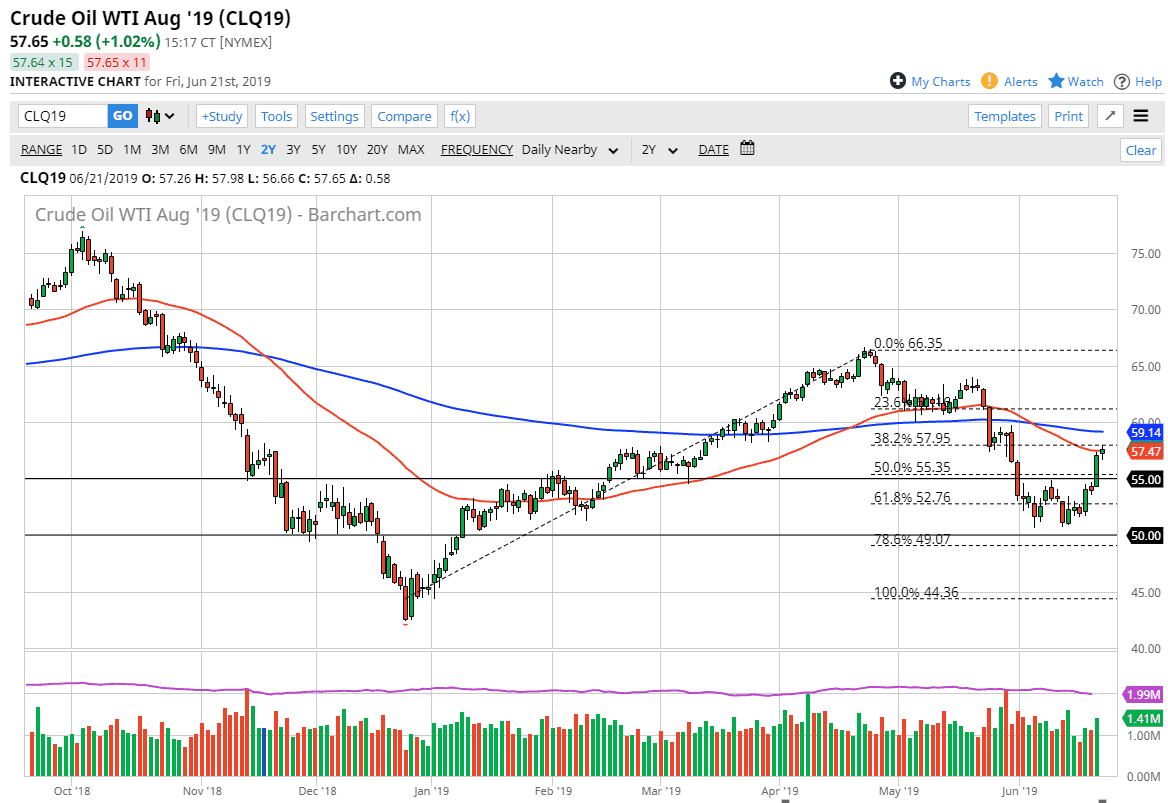This screenshot has height=803, width=1168.
Task: Click the Watch star icon
Action: (1057, 81)
